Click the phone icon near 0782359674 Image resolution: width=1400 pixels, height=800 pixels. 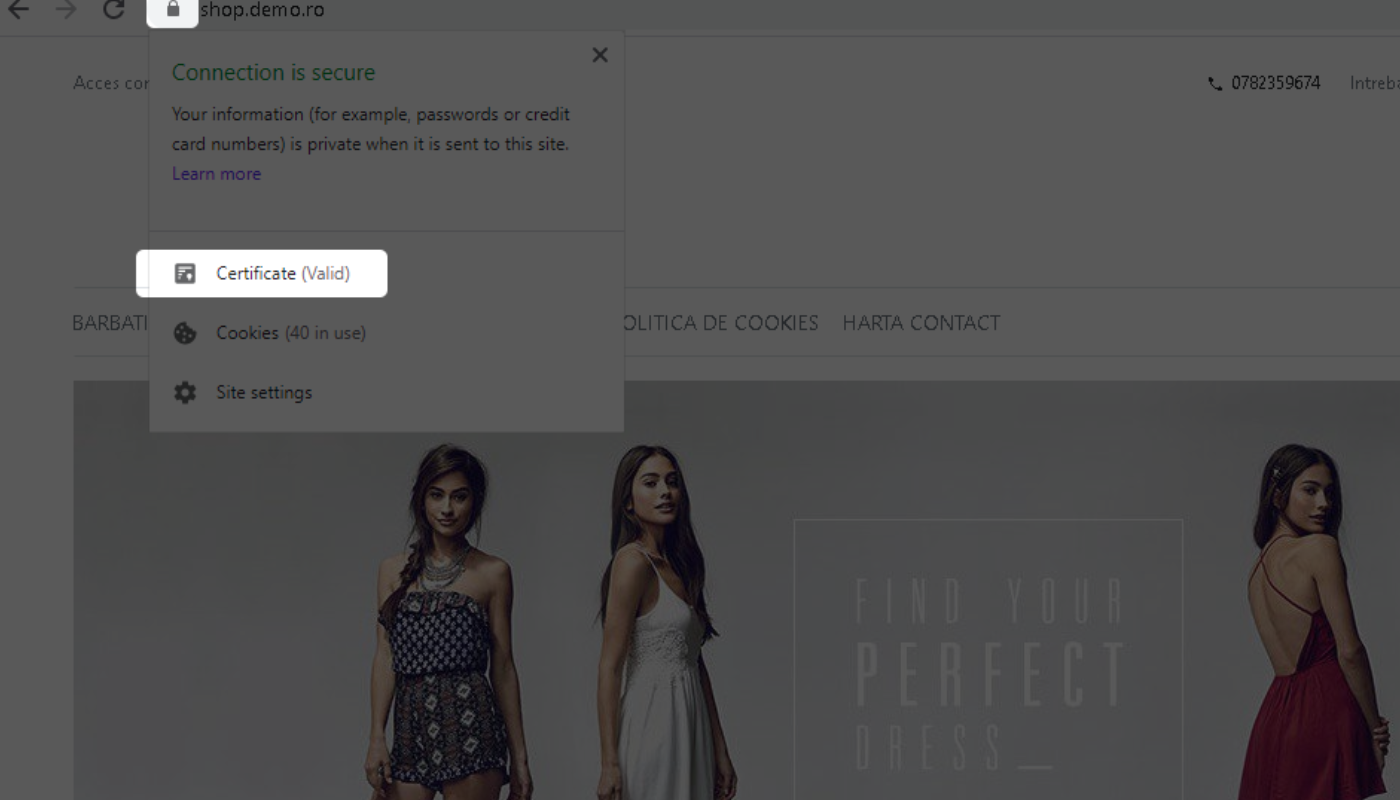coord(1215,84)
